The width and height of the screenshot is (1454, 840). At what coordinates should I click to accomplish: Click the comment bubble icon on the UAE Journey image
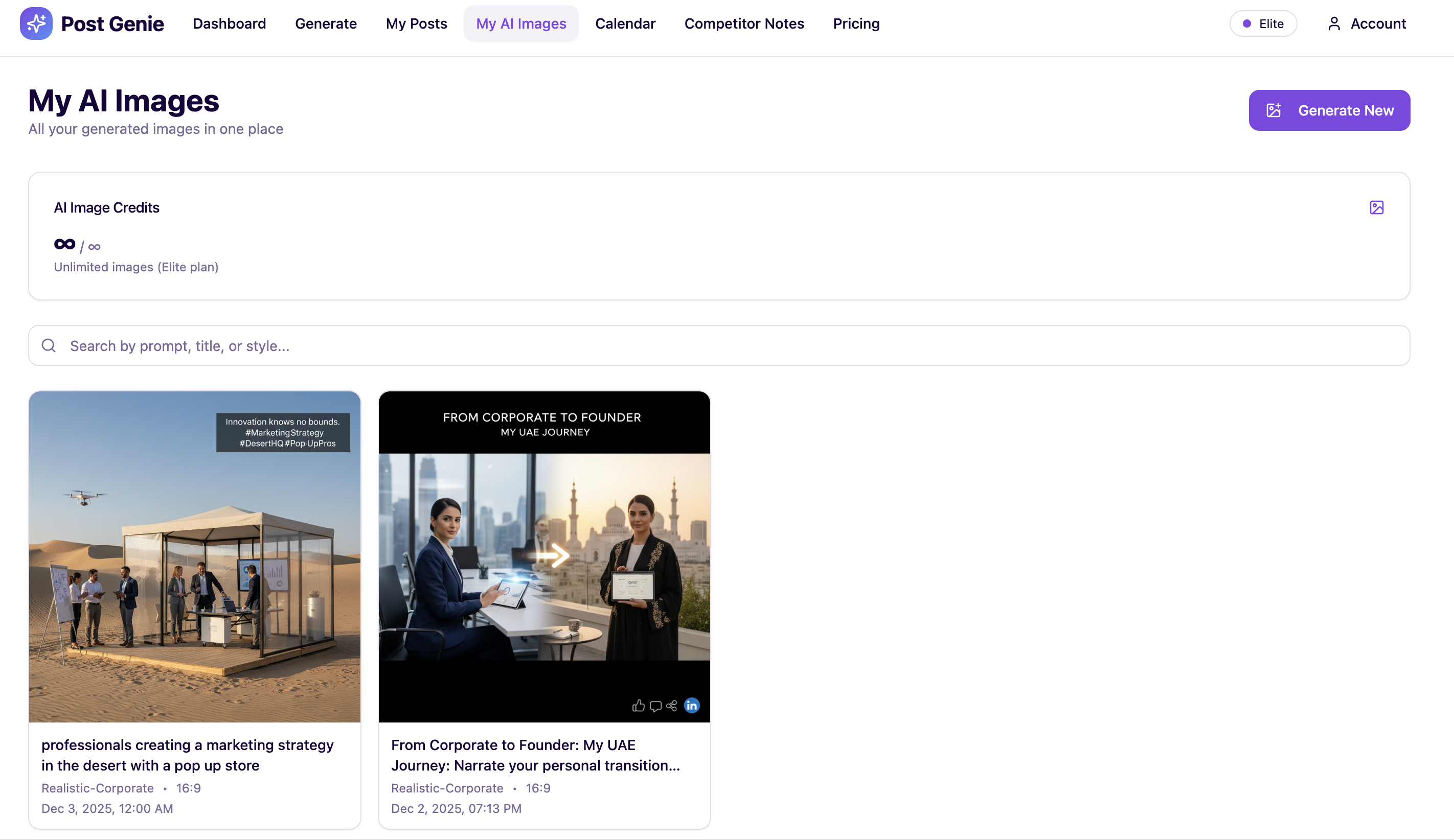tap(655, 706)
